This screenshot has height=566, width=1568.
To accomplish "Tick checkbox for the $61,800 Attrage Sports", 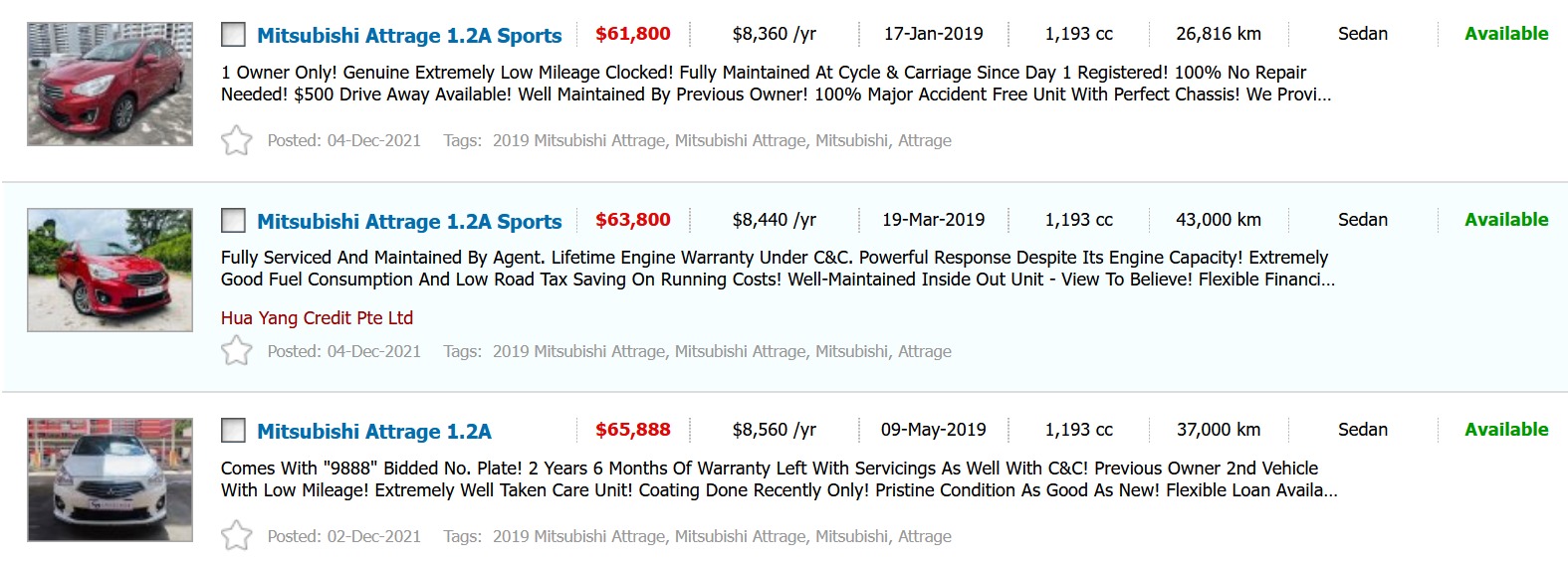I will click(x=233, y=35).
